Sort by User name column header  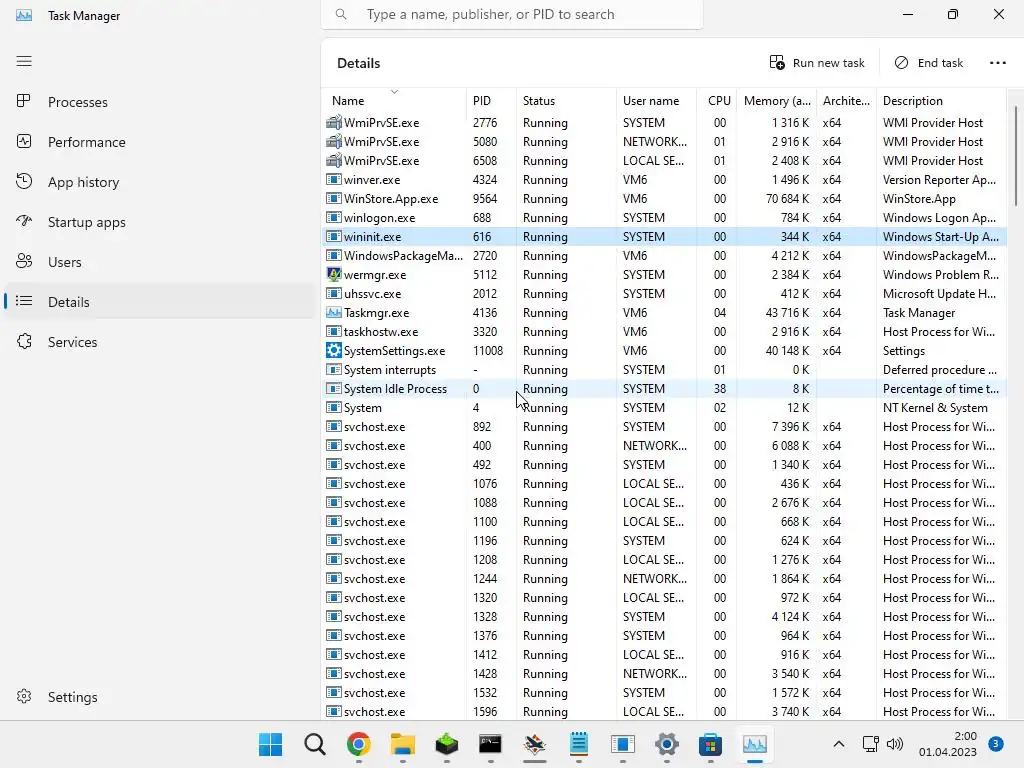(x=656, y=101)
